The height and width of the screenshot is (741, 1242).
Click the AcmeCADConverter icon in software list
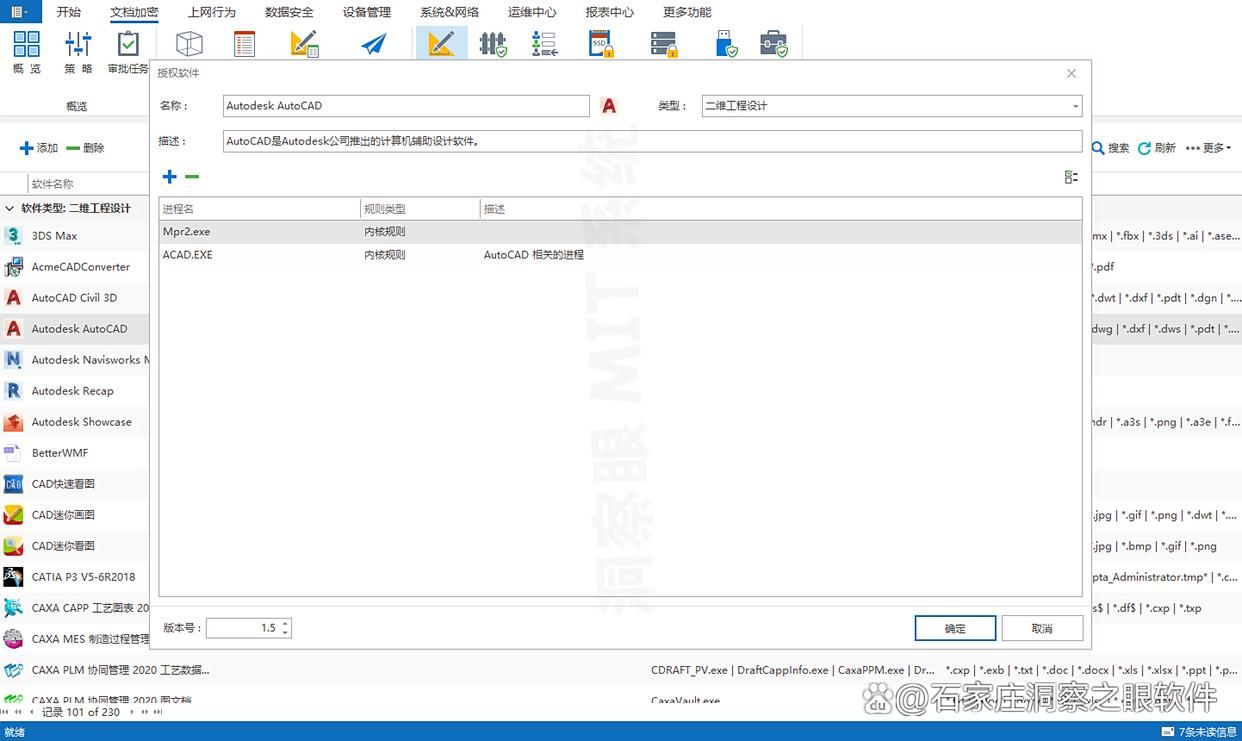pos(13,267)
